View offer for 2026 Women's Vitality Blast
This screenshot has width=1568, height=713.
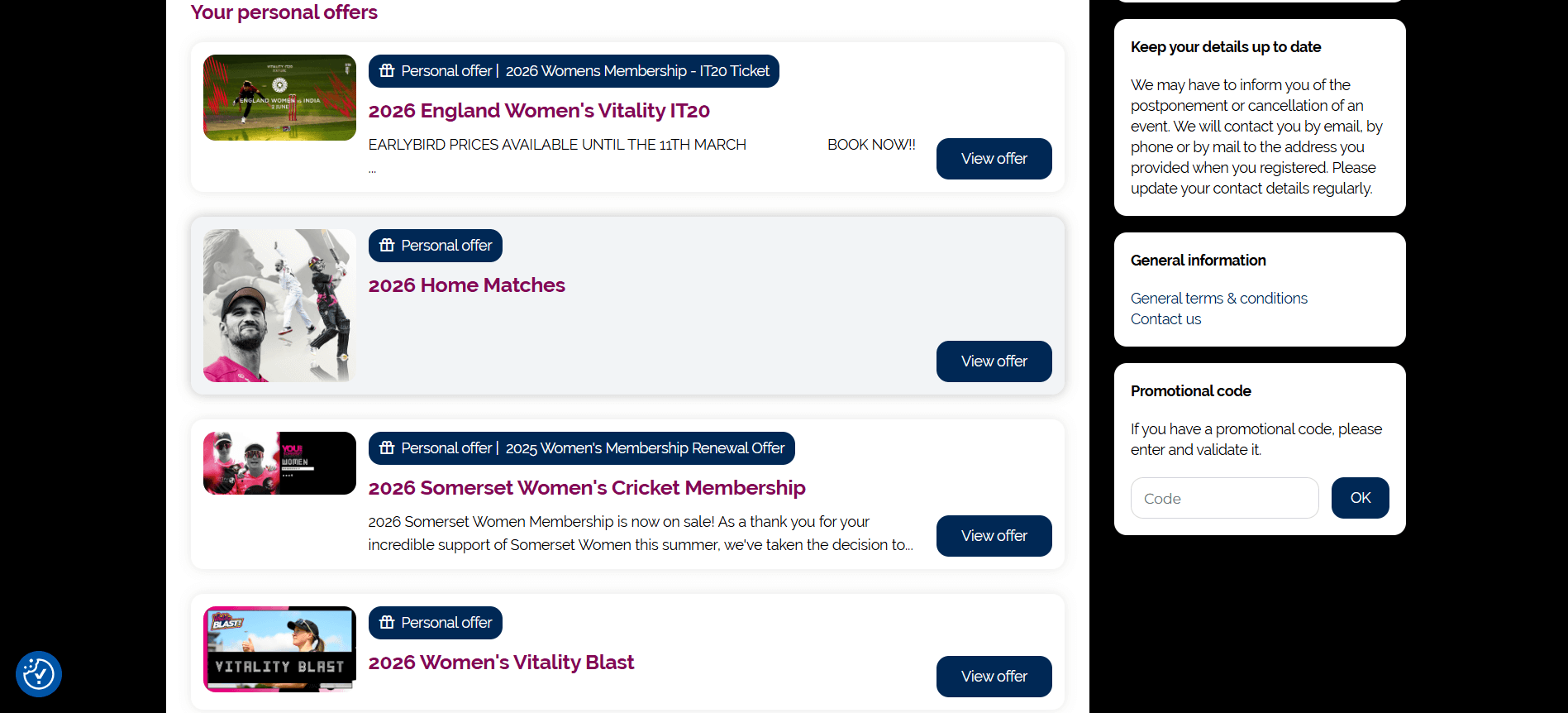(x=994, y=677)
